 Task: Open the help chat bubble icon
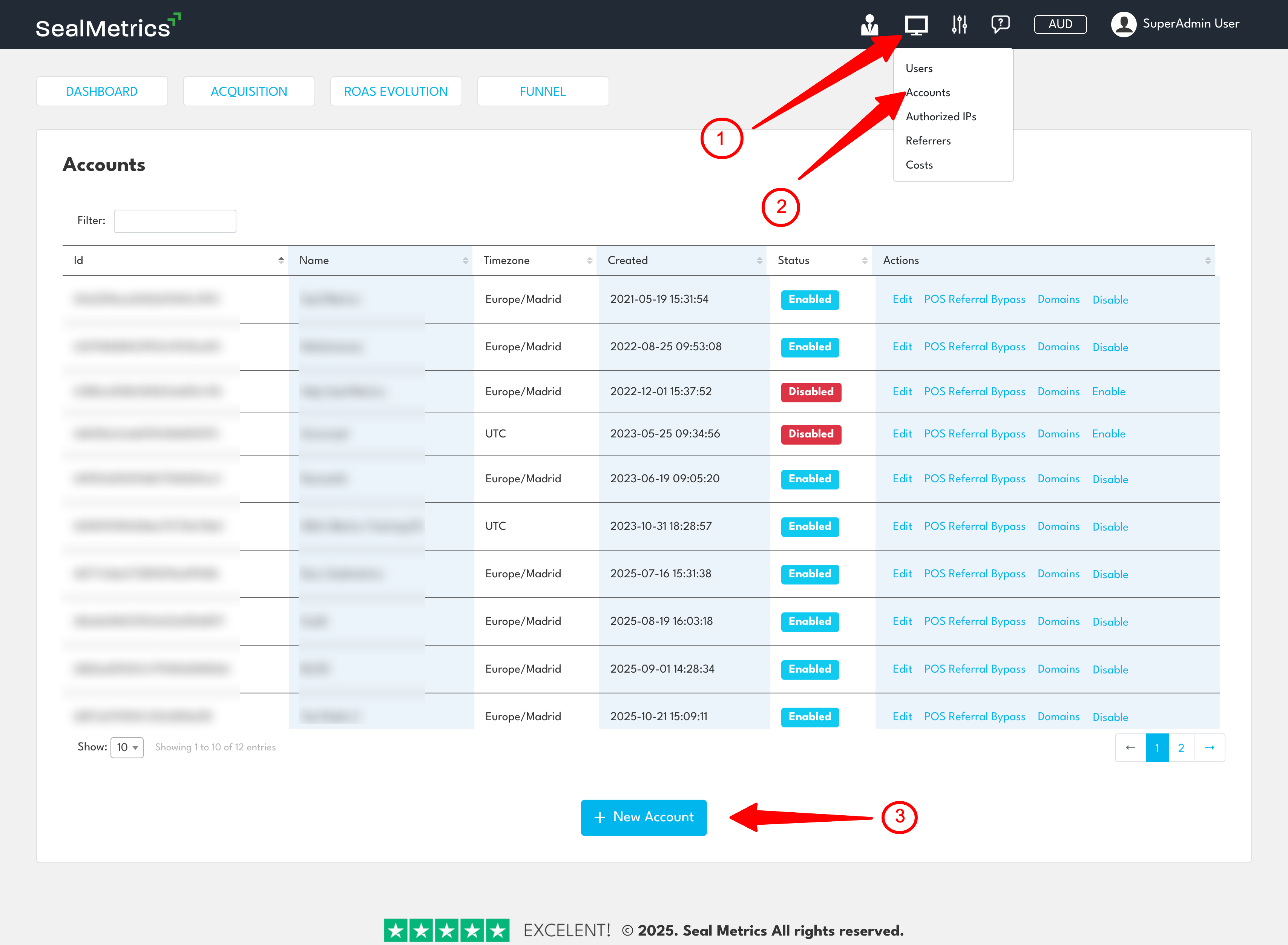tap(1000, 24)
